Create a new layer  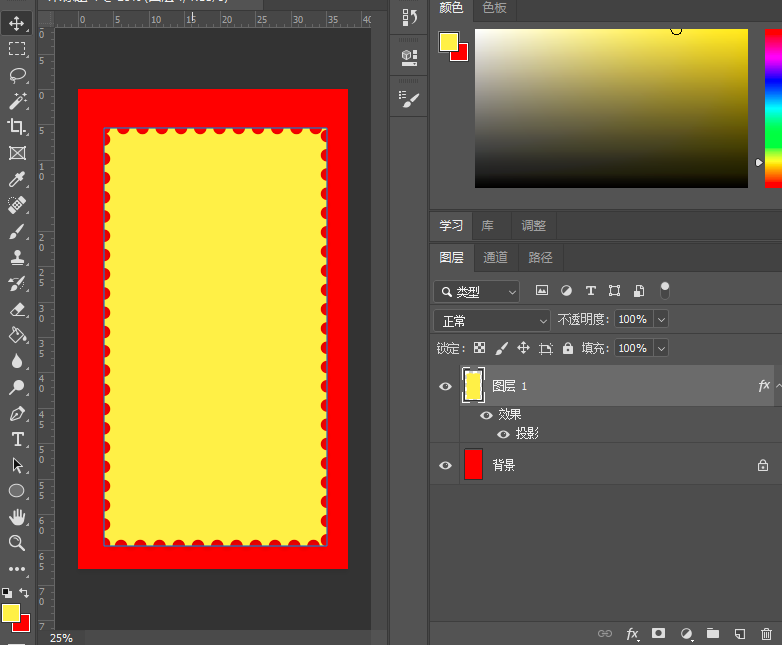[x=740, y=634]
